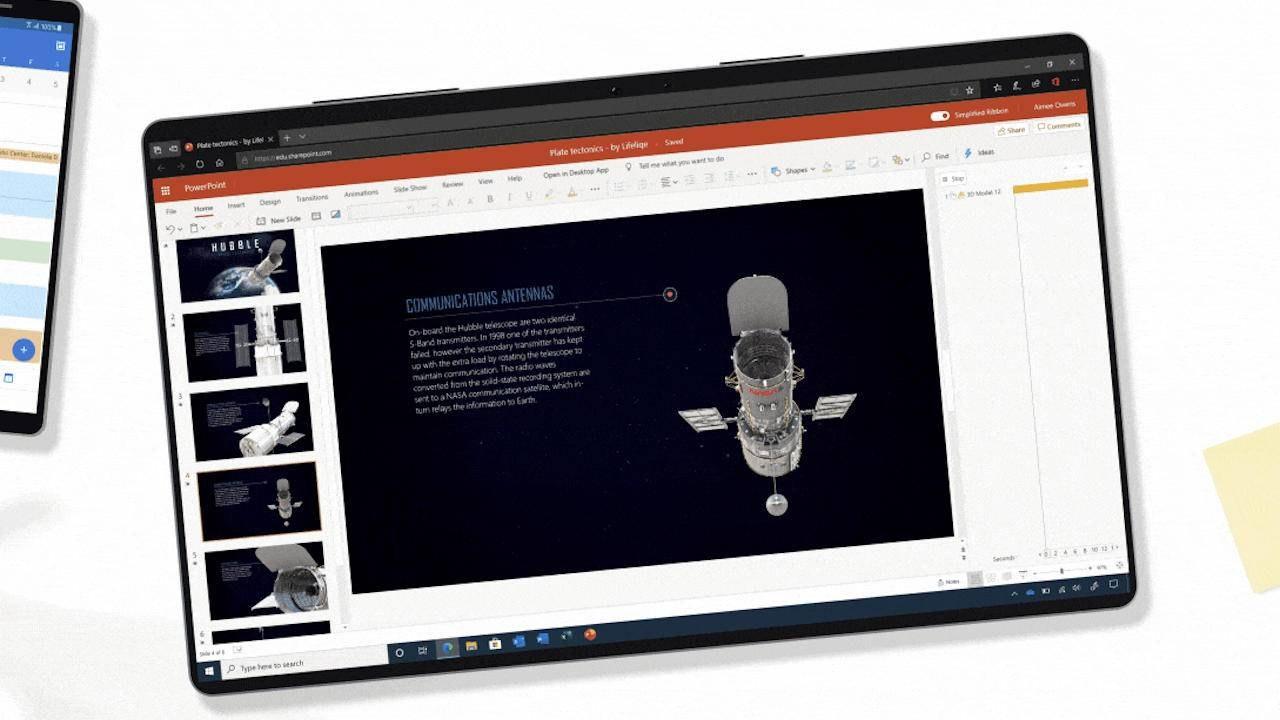The height and width of the screenshot is (720, 1280).
Task: Open the Transitions tab
Action: (x=312, y=197)
